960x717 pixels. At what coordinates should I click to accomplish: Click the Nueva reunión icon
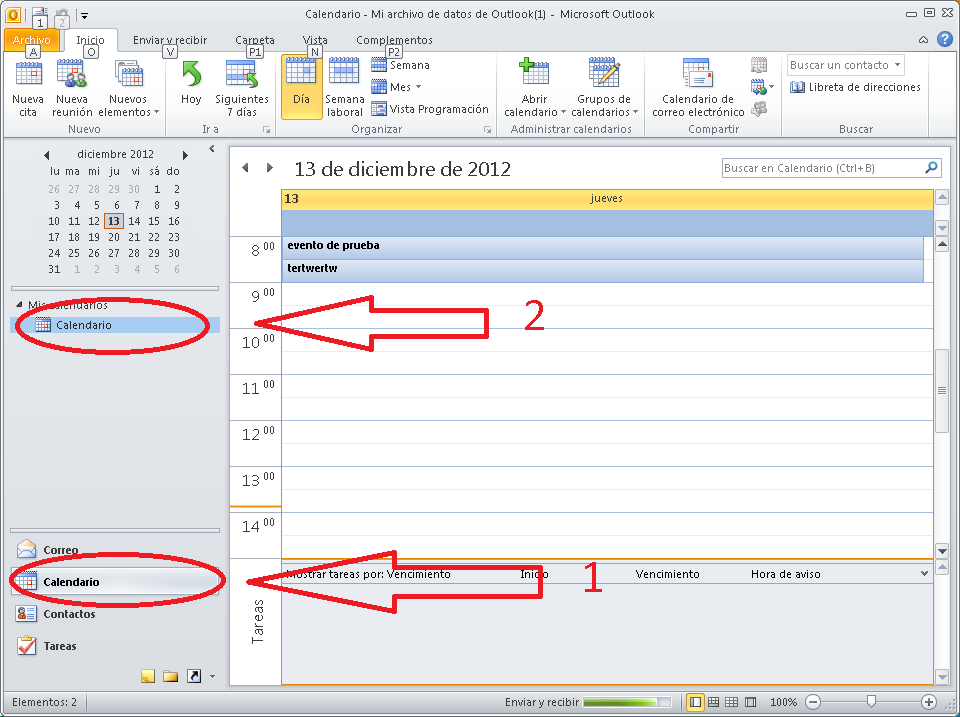pos(72,73)
